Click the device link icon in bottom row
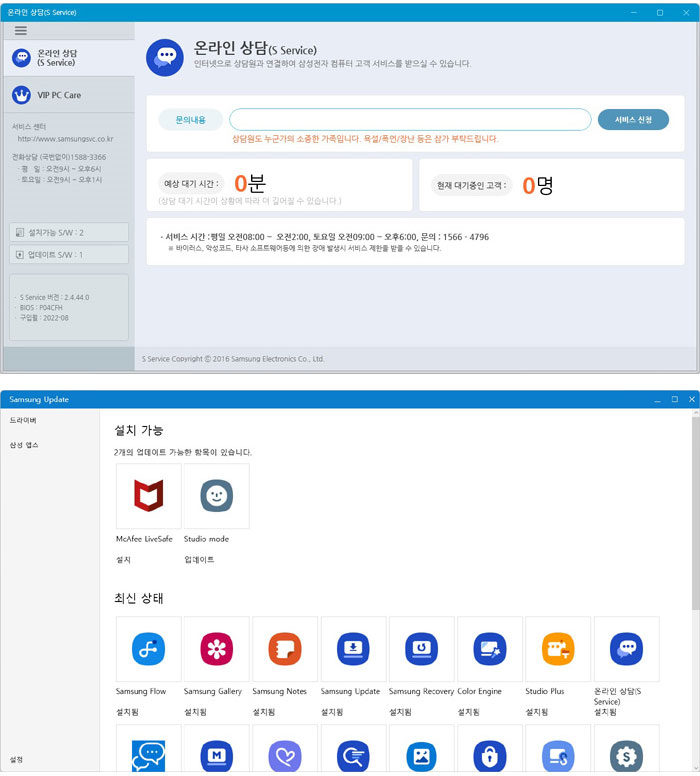The image size is (700, 776). 558,756
